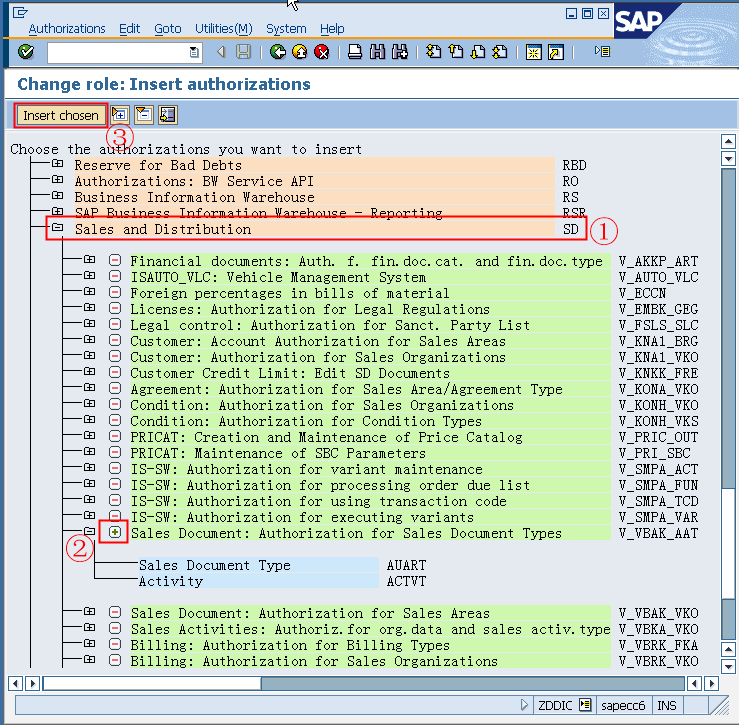Expand IS-SW variant maintenance node
This screenshot has height=725, width=739.
[x=90, y=468]
